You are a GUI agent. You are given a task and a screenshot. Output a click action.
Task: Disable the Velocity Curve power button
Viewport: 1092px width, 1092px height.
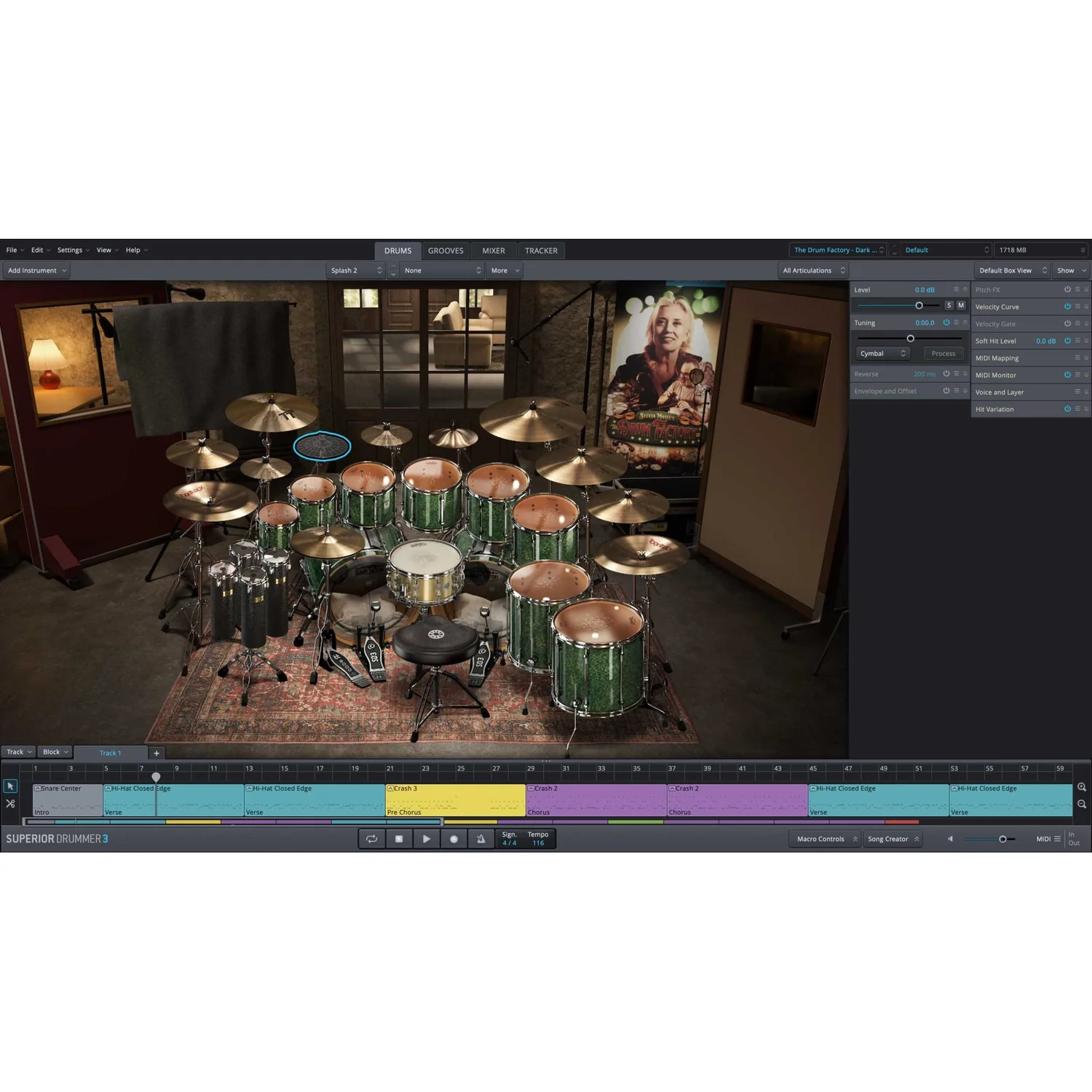[x=1067, y=306]
